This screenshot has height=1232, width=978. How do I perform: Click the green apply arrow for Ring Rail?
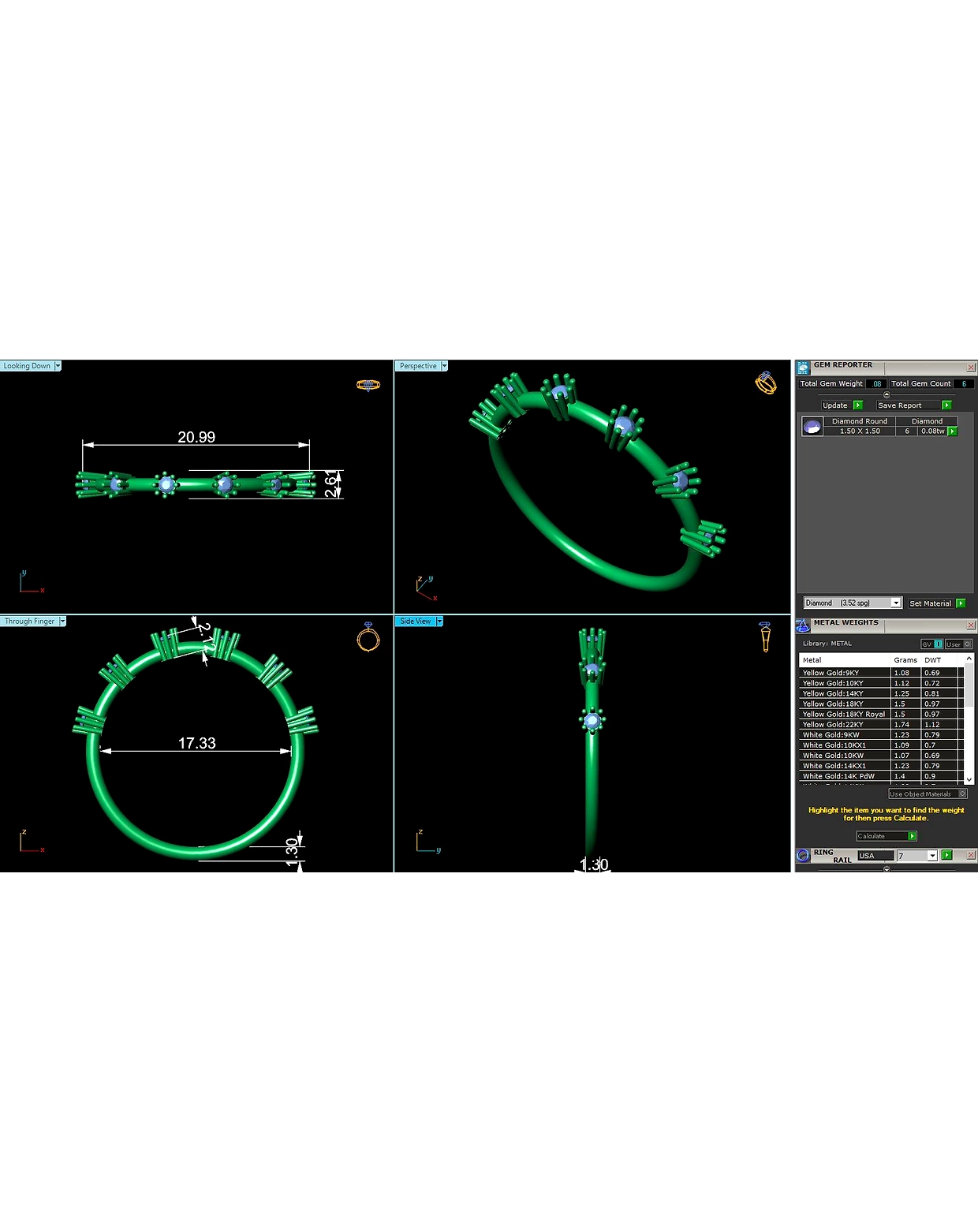(x=946, y=855)
